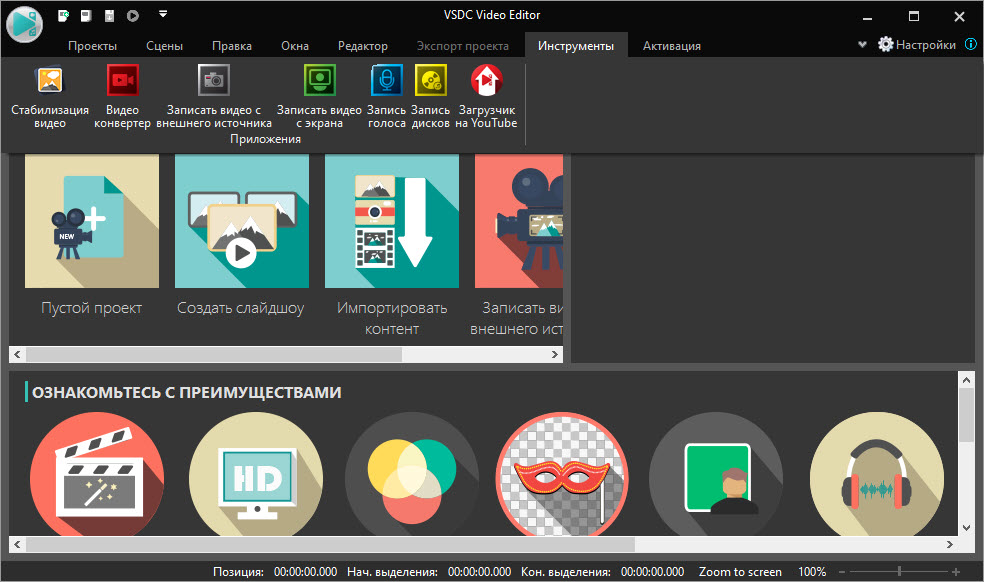Click the save project quick-access icon

point(109,15)
